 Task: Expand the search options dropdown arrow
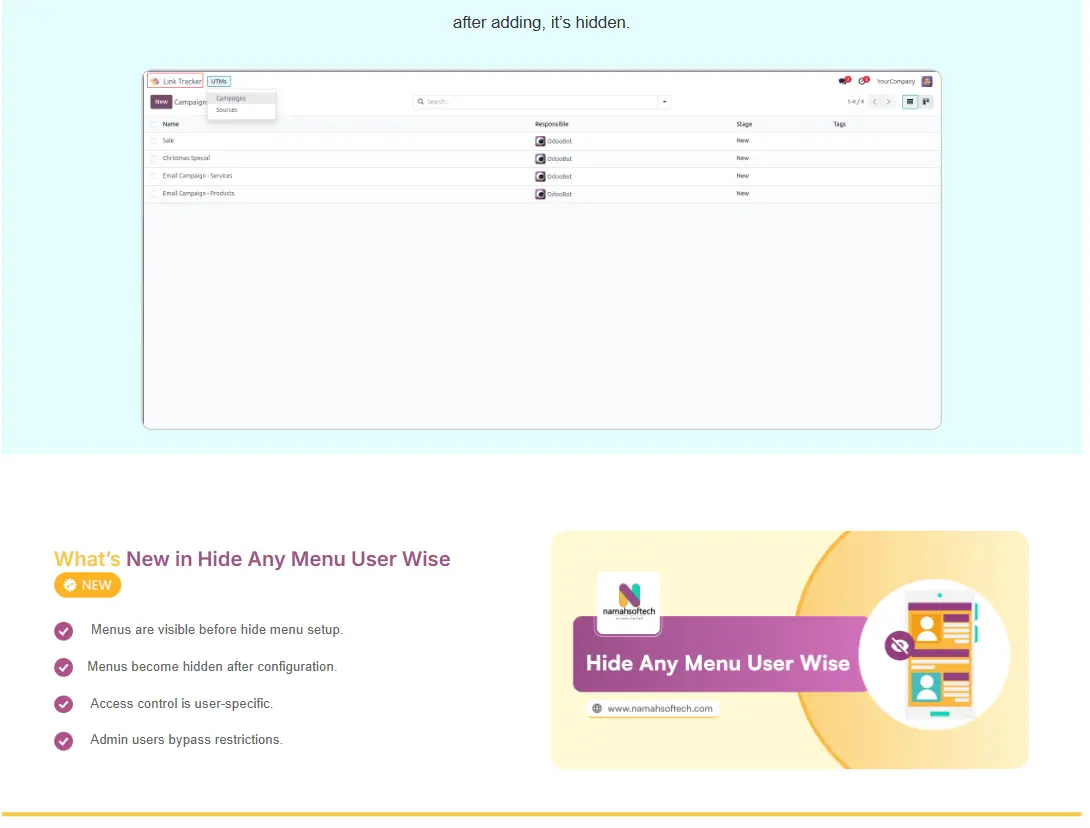tap(665, 101)
